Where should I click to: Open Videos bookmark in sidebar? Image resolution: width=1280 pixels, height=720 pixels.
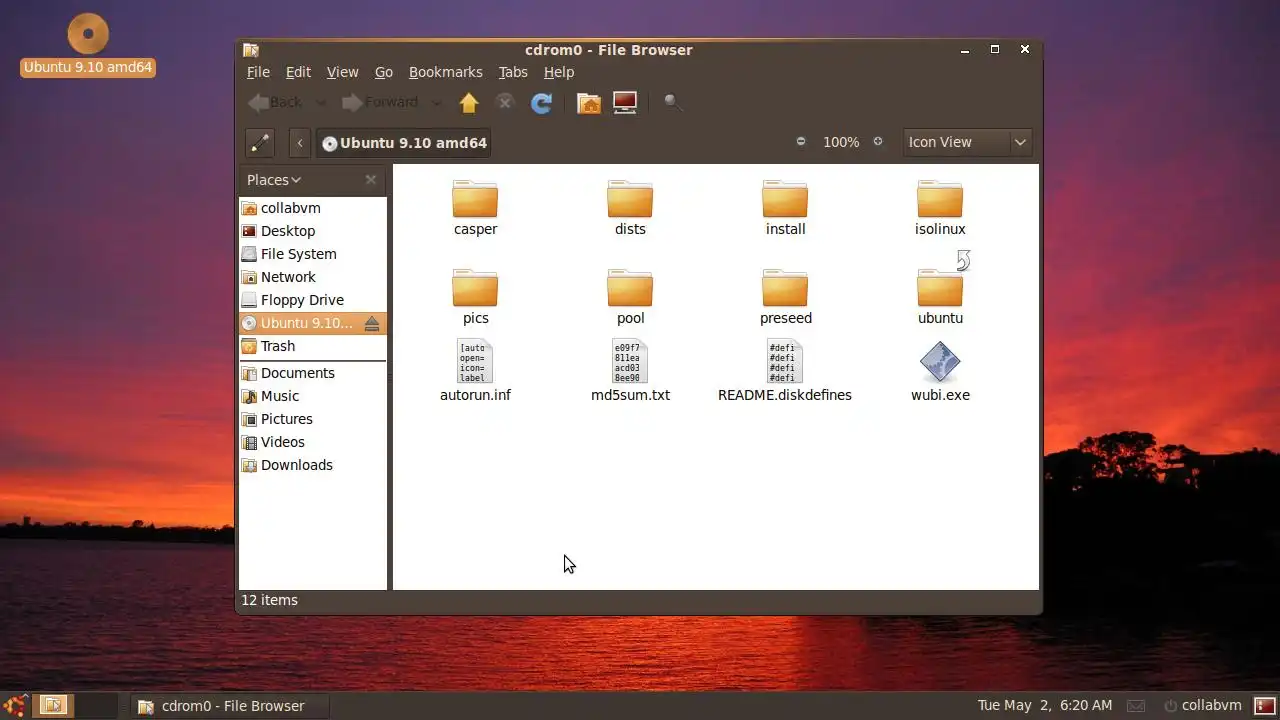tap(312, 442)
